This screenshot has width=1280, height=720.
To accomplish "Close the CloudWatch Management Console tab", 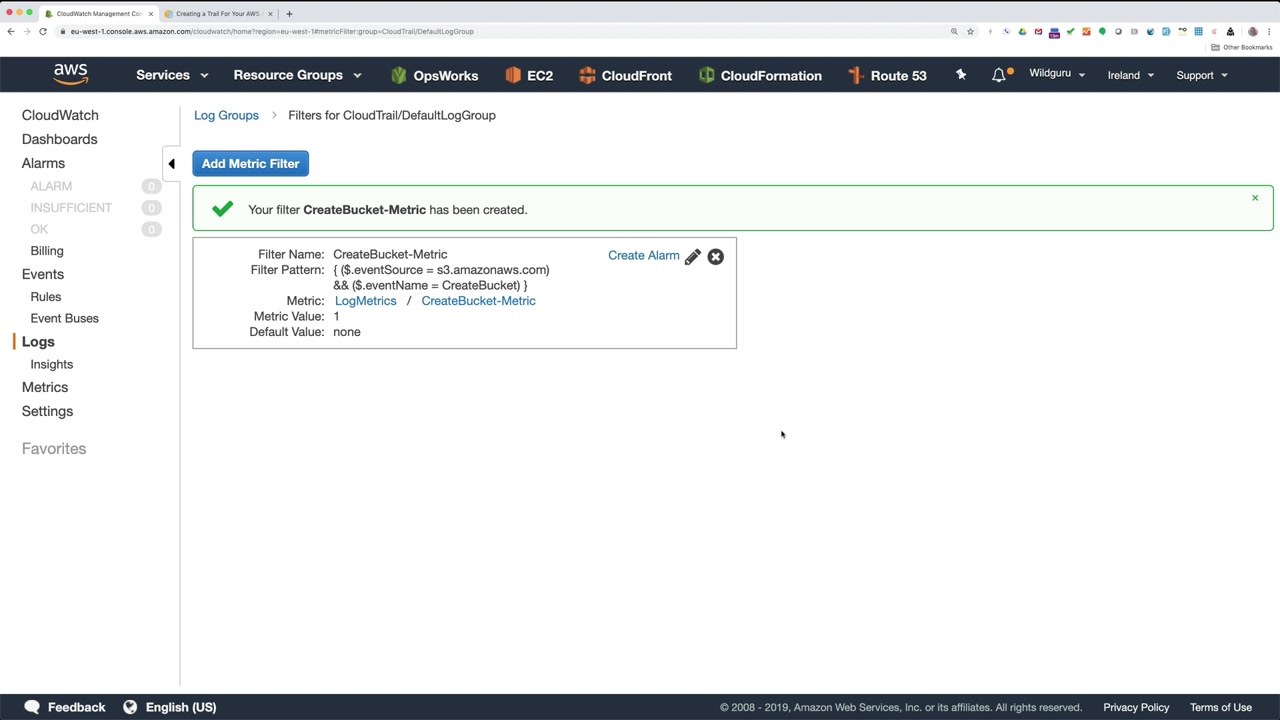I will point(151,14).
